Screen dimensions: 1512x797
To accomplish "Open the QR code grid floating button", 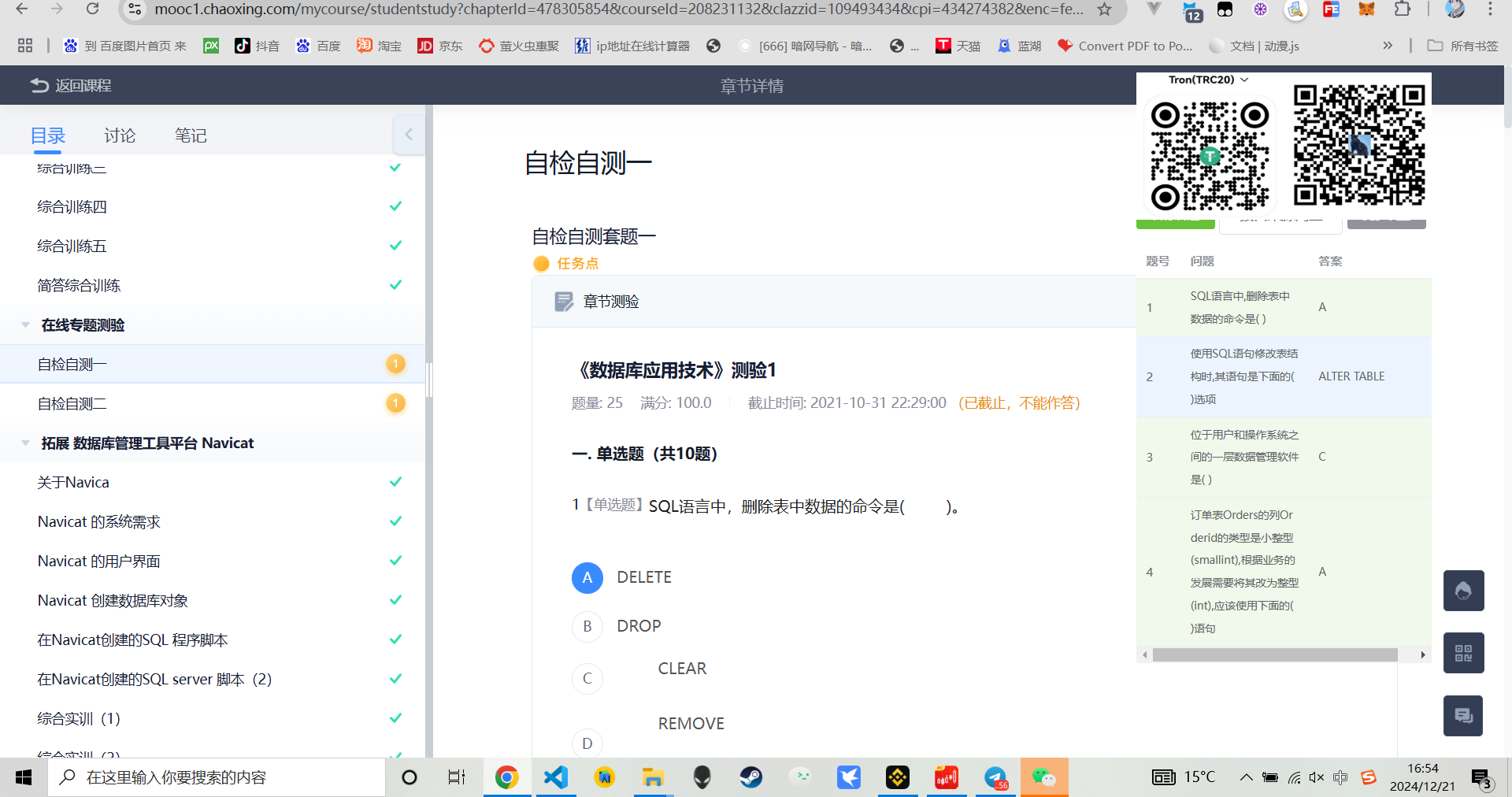I will click(1463, 653).
